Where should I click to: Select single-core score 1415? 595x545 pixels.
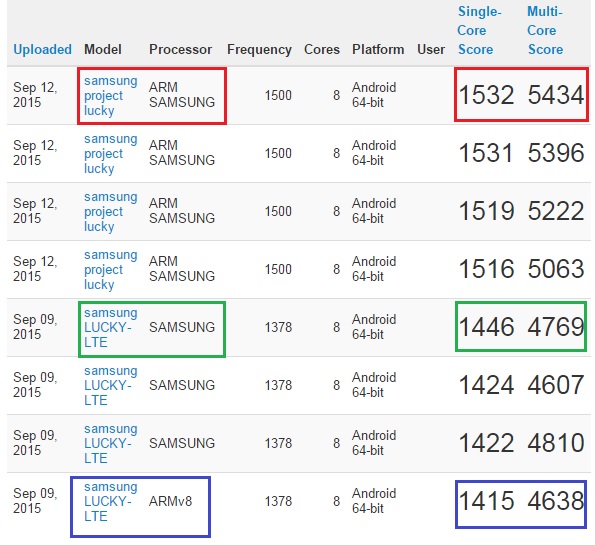(x=486, y=501)
